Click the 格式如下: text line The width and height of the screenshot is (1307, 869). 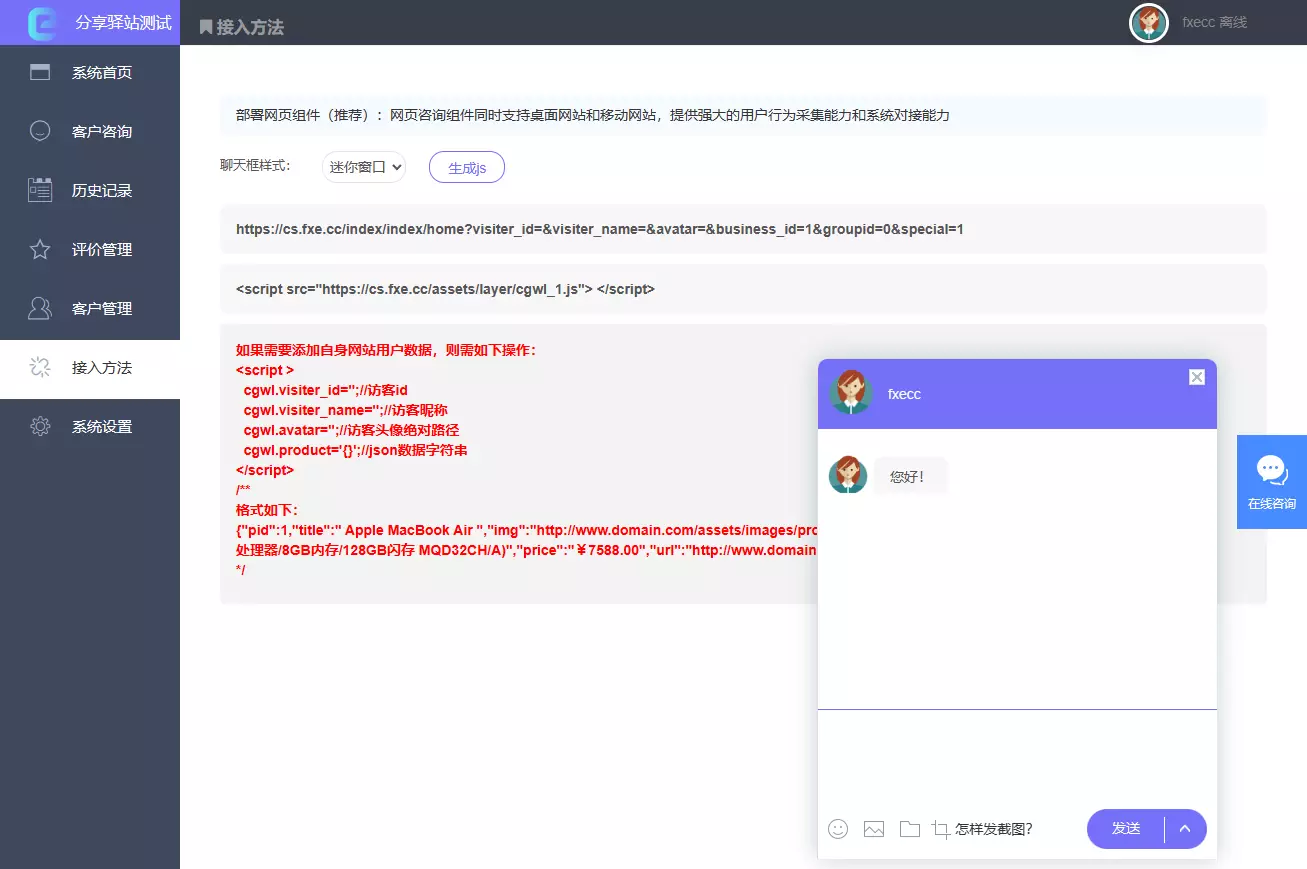tap(267, 510)
